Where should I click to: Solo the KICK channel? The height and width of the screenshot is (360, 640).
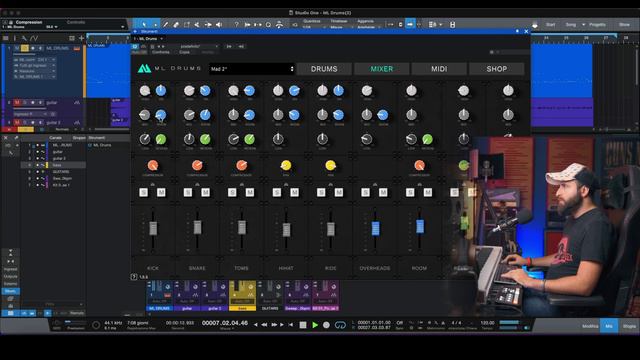pos(143,192)
